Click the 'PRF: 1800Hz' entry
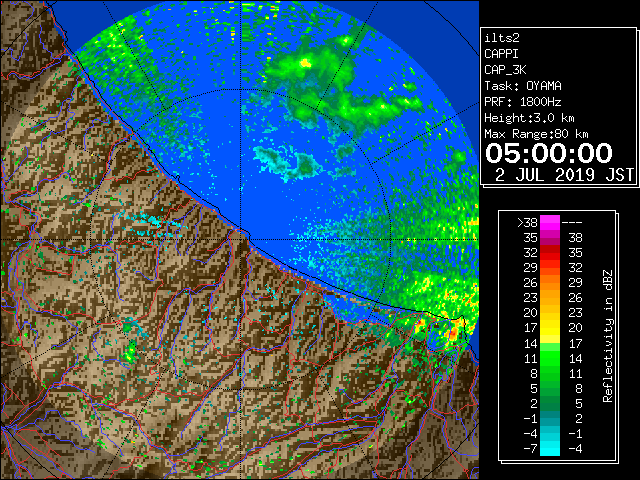Image resolution: width=640 pixels, height=480 pixels. point(523,102)
